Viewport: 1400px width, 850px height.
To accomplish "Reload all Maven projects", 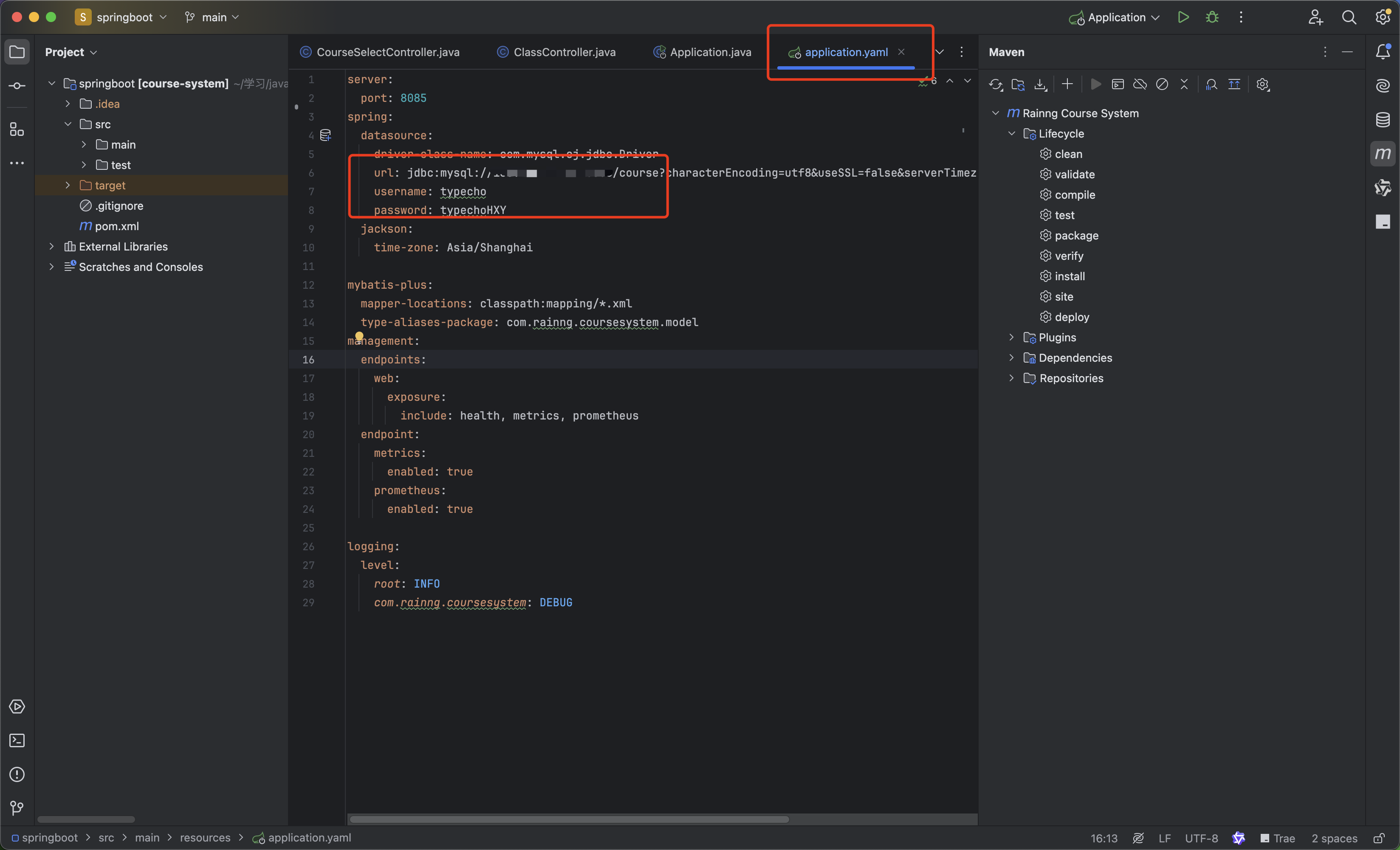I will [996, 84].
